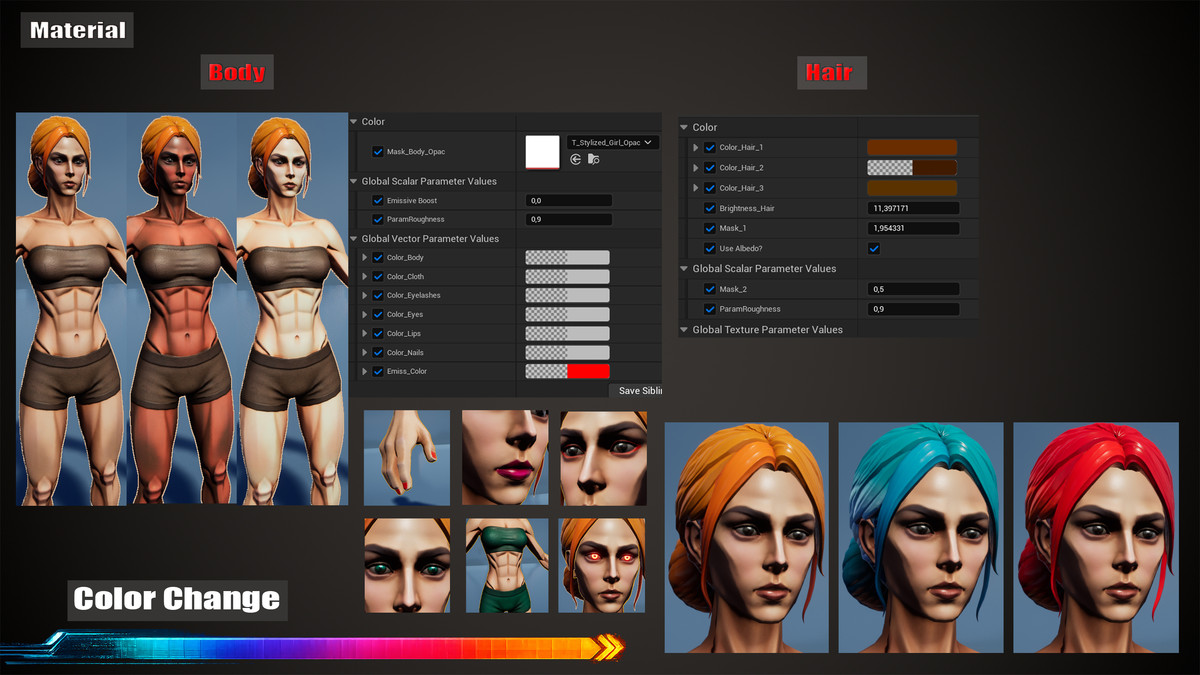This screenshot has height=675, width=1200.
Task: Select the pink lips close-up thumbnail
Action: click(x=505, y=458)
